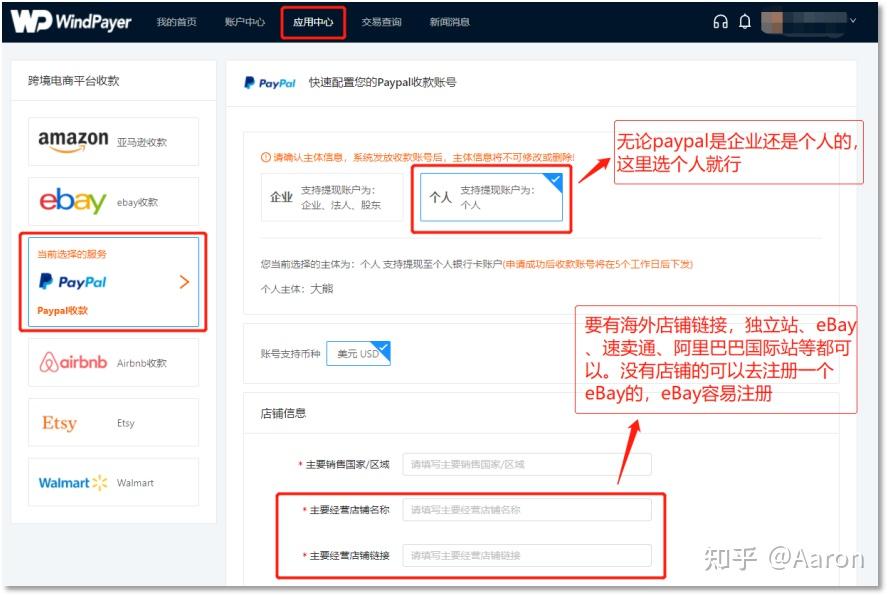The height and width of the screenshot is (595, 888).
Task: Click 店铺信息 section heading
Action: (x=283, y=413)
